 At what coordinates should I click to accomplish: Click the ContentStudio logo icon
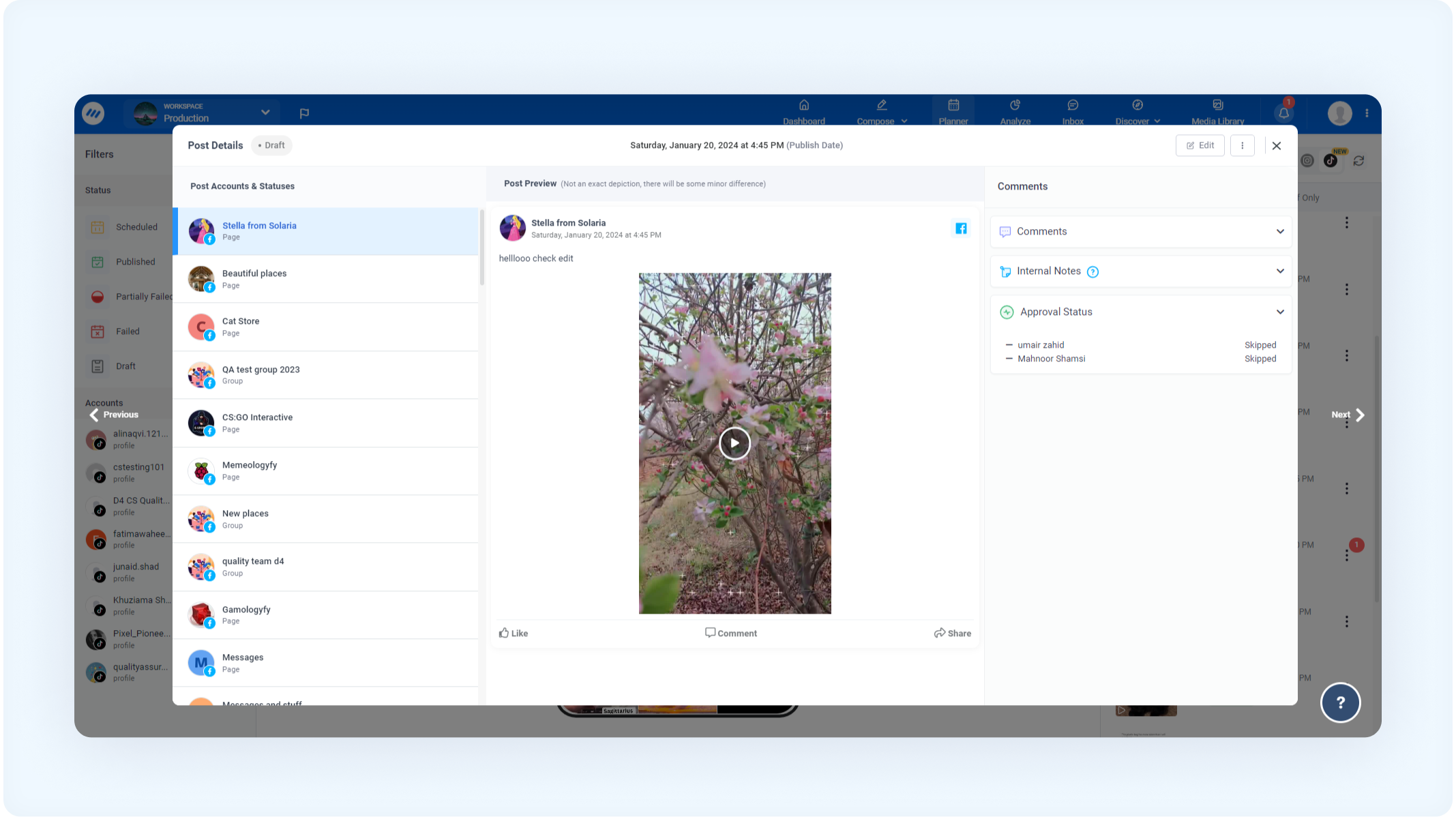point(93,113)
